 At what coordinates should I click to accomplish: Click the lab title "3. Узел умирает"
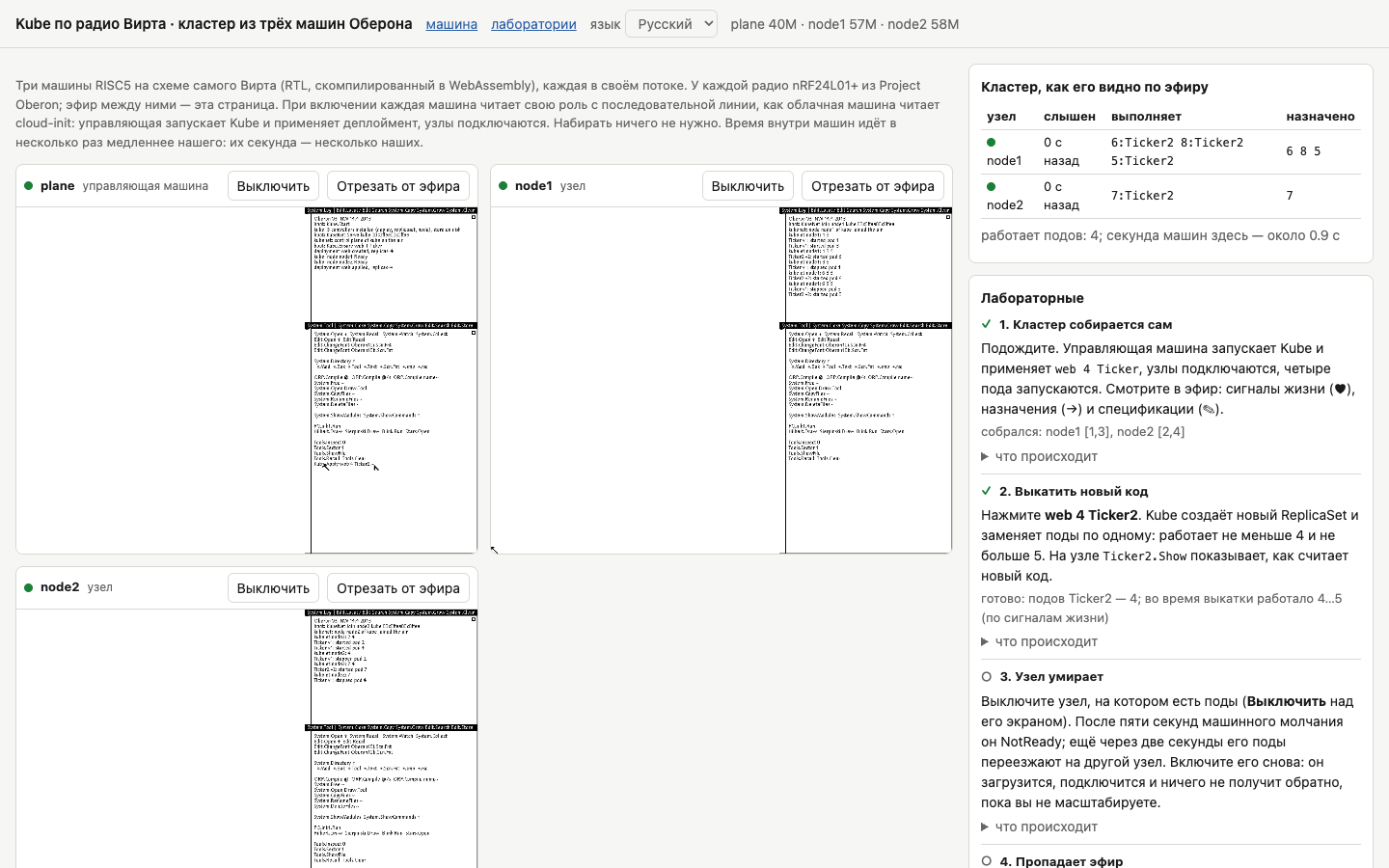click(1051, 677)
